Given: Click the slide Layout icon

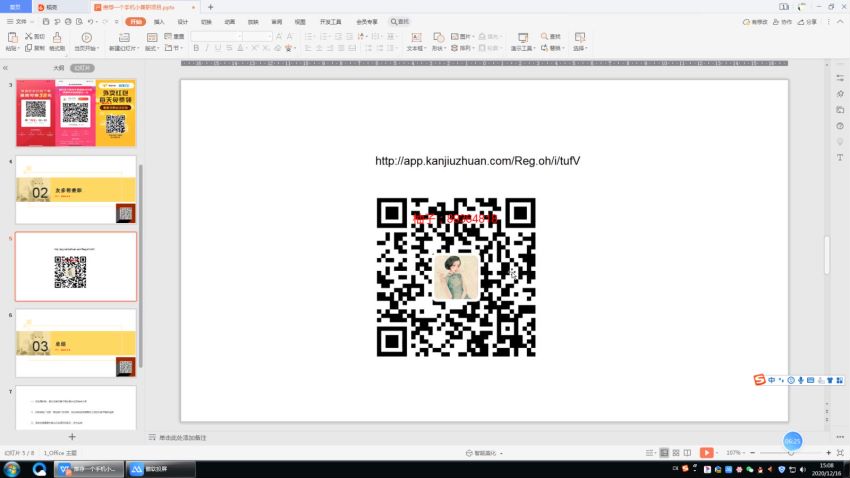Looking at the screenshot, I should [x=152, y=37].
